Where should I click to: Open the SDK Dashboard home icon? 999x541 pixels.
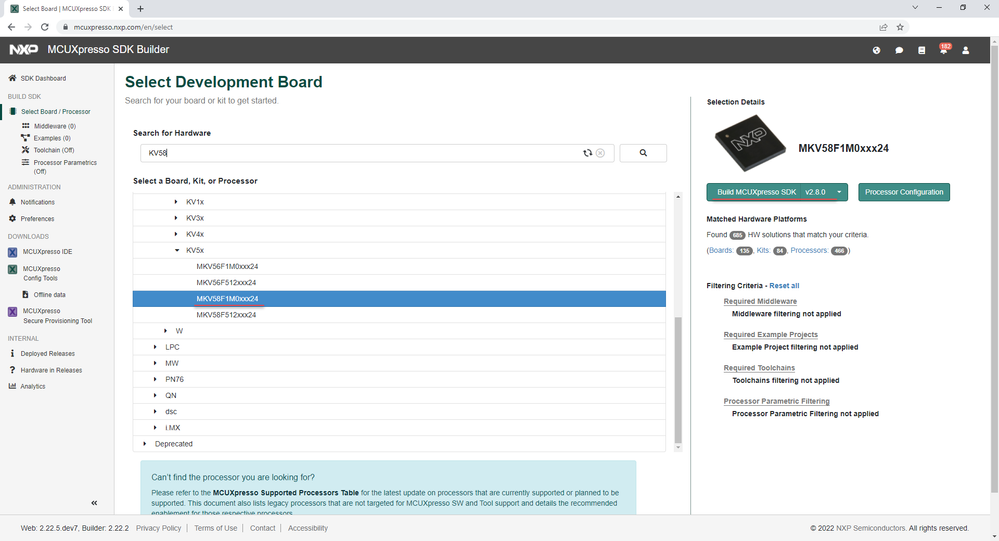pos(12,78)
